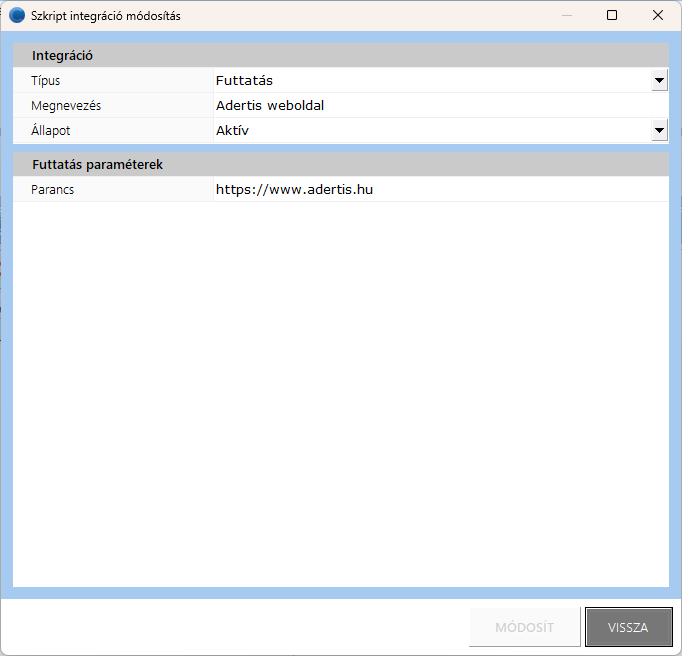The image size is (682, 656).
Task: Click the Típus row label
Action: (46, 81)
